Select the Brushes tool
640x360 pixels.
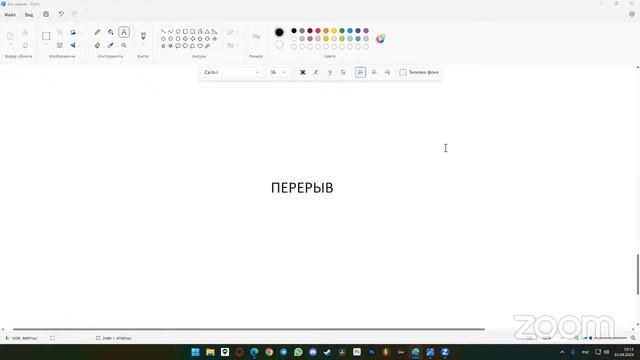coord(143,36)
